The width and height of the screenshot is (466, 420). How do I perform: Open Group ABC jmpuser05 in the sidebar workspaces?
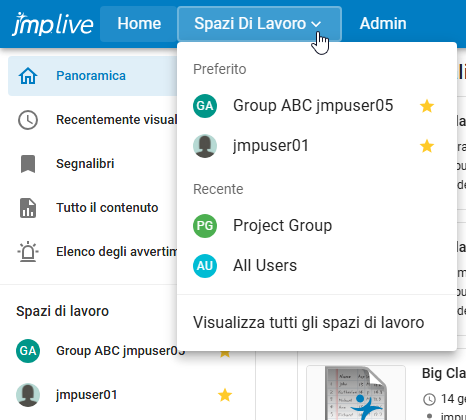pyautogui.click(x=121, y=351)
